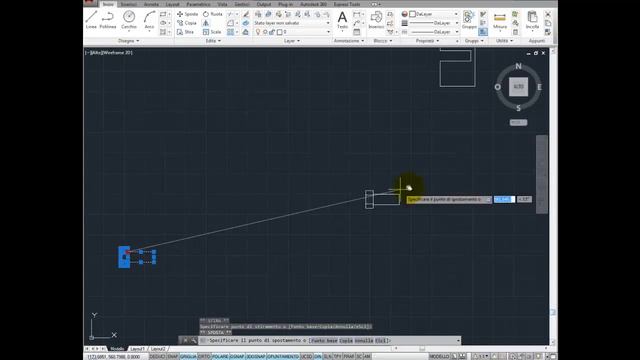The image size is (640, 360).
Task: Open the Inserisci ribbon tab
Action: pos(128,4)
